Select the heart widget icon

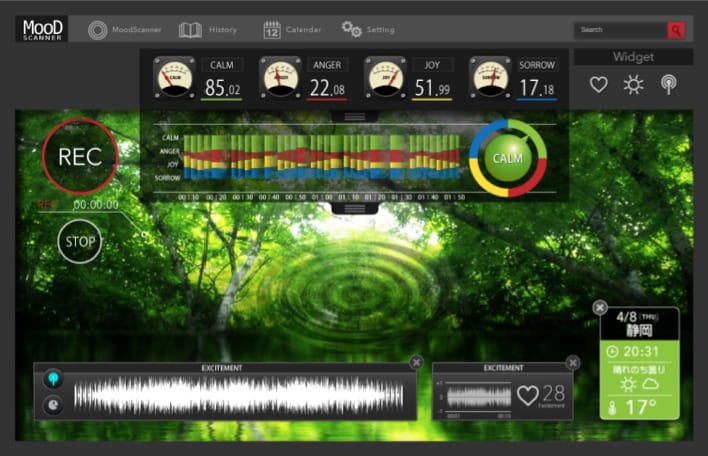click(598, 85)
